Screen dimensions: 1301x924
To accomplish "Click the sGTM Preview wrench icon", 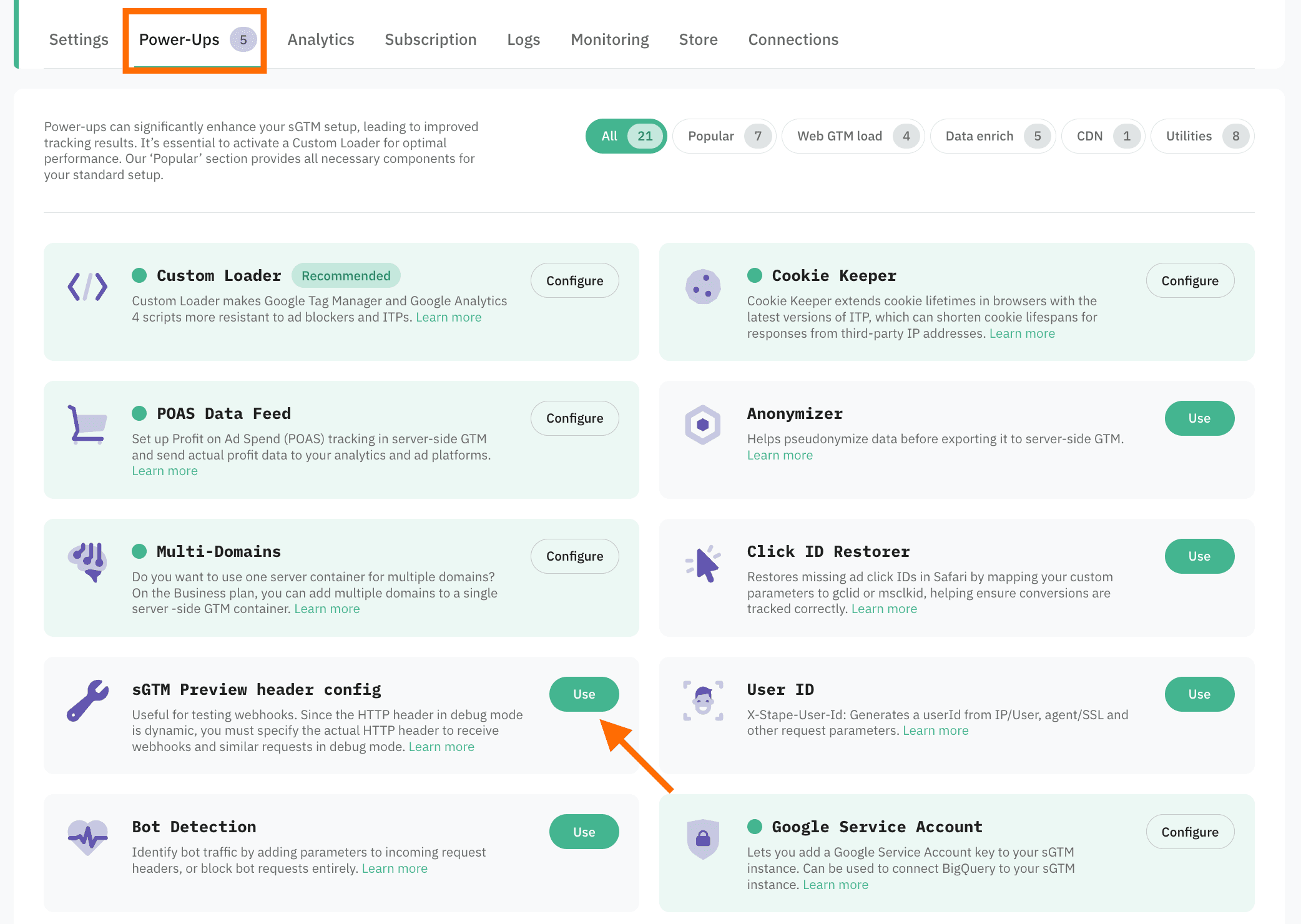I will [x=87, y=700].
